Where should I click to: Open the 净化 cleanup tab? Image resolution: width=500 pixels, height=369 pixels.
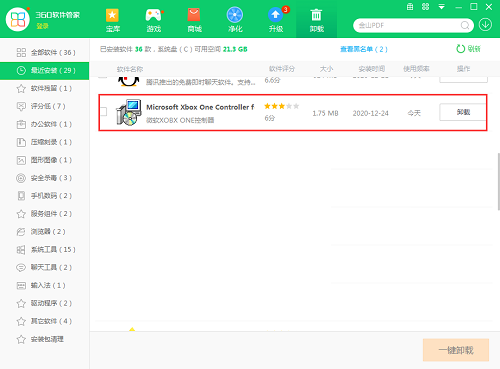[x=235, y=20]
